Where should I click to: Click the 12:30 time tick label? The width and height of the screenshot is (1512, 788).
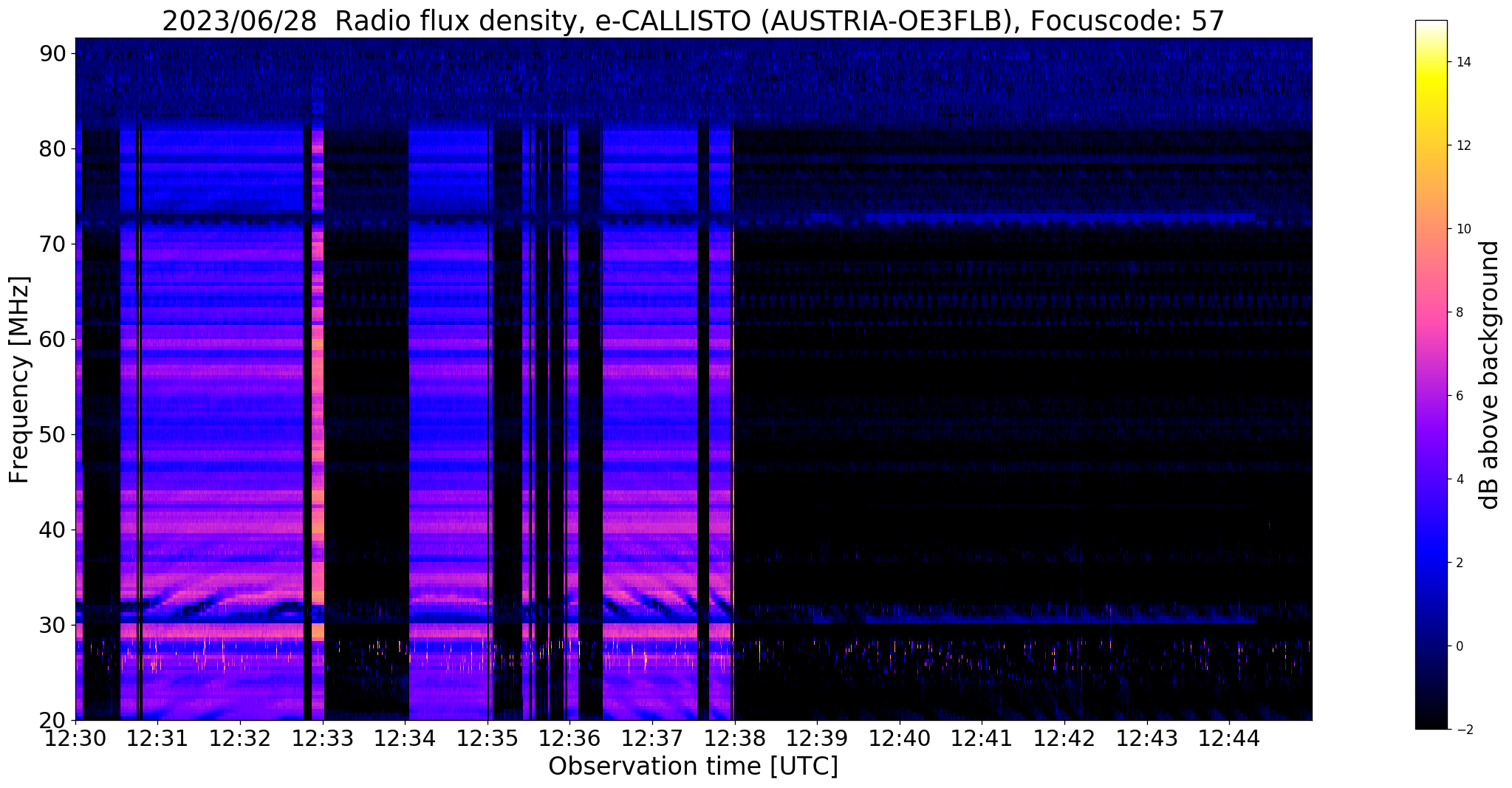point(75,738)
